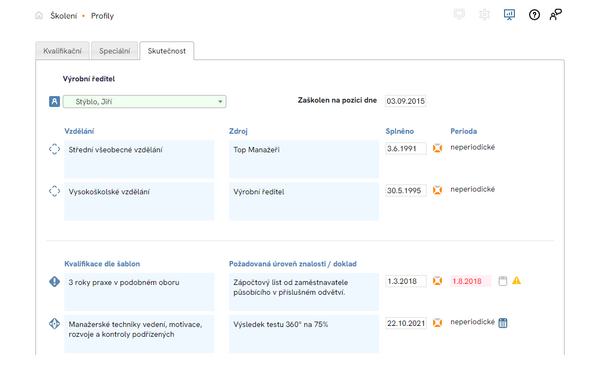Open blue calendar icon in Manažerské techniky row
The width and height of the screenshot is (600, 378).
tap(503, 323)
